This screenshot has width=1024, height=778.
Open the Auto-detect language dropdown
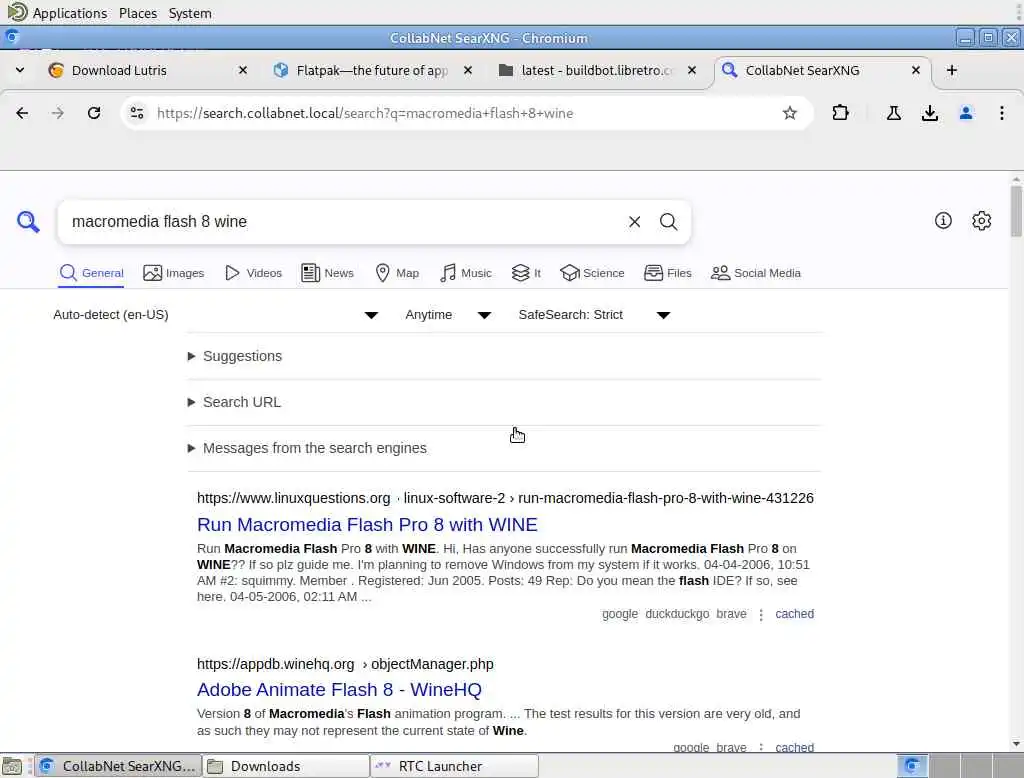pos(216,315)
